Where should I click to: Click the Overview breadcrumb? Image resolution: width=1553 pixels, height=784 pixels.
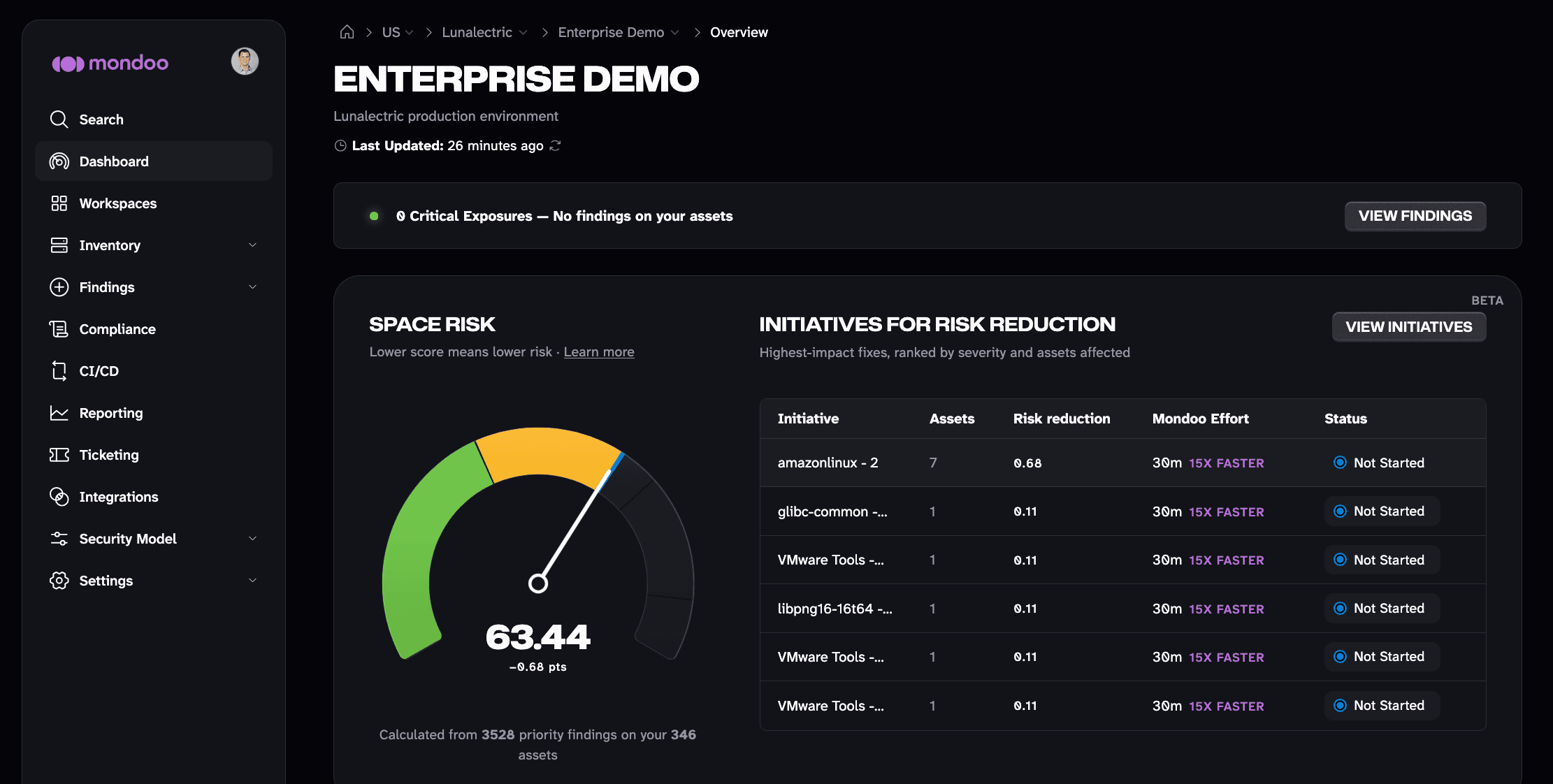pyautogui.click(x=739, y=32)
